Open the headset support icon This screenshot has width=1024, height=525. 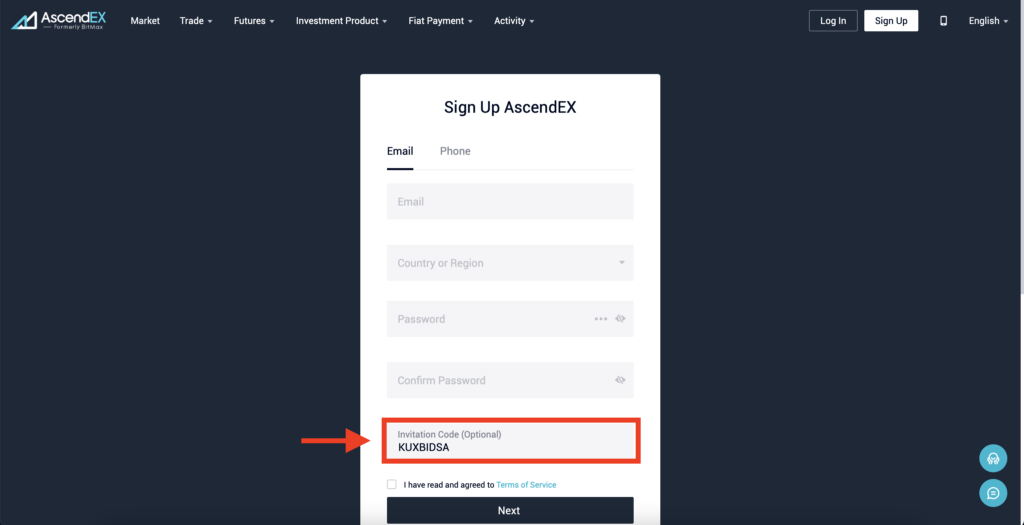993,458
